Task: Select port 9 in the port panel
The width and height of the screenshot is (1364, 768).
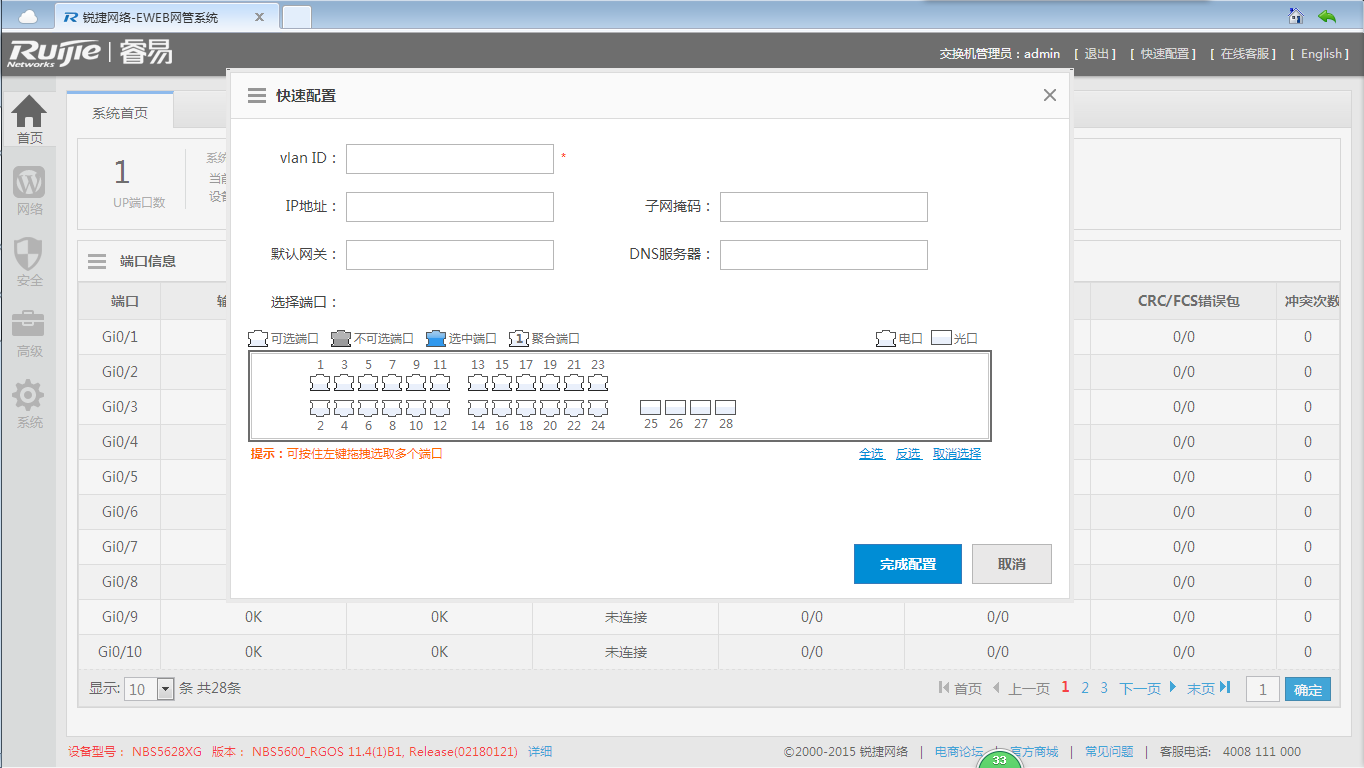Action: pos(416,383)
